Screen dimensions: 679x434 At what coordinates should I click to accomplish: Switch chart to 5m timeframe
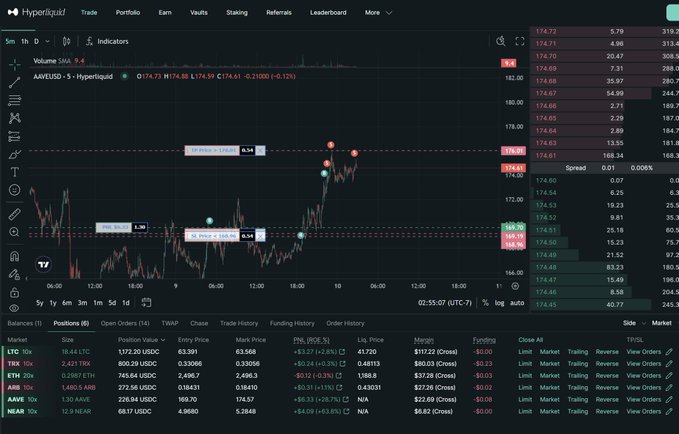pyautogui.click(x=10, y=41)
